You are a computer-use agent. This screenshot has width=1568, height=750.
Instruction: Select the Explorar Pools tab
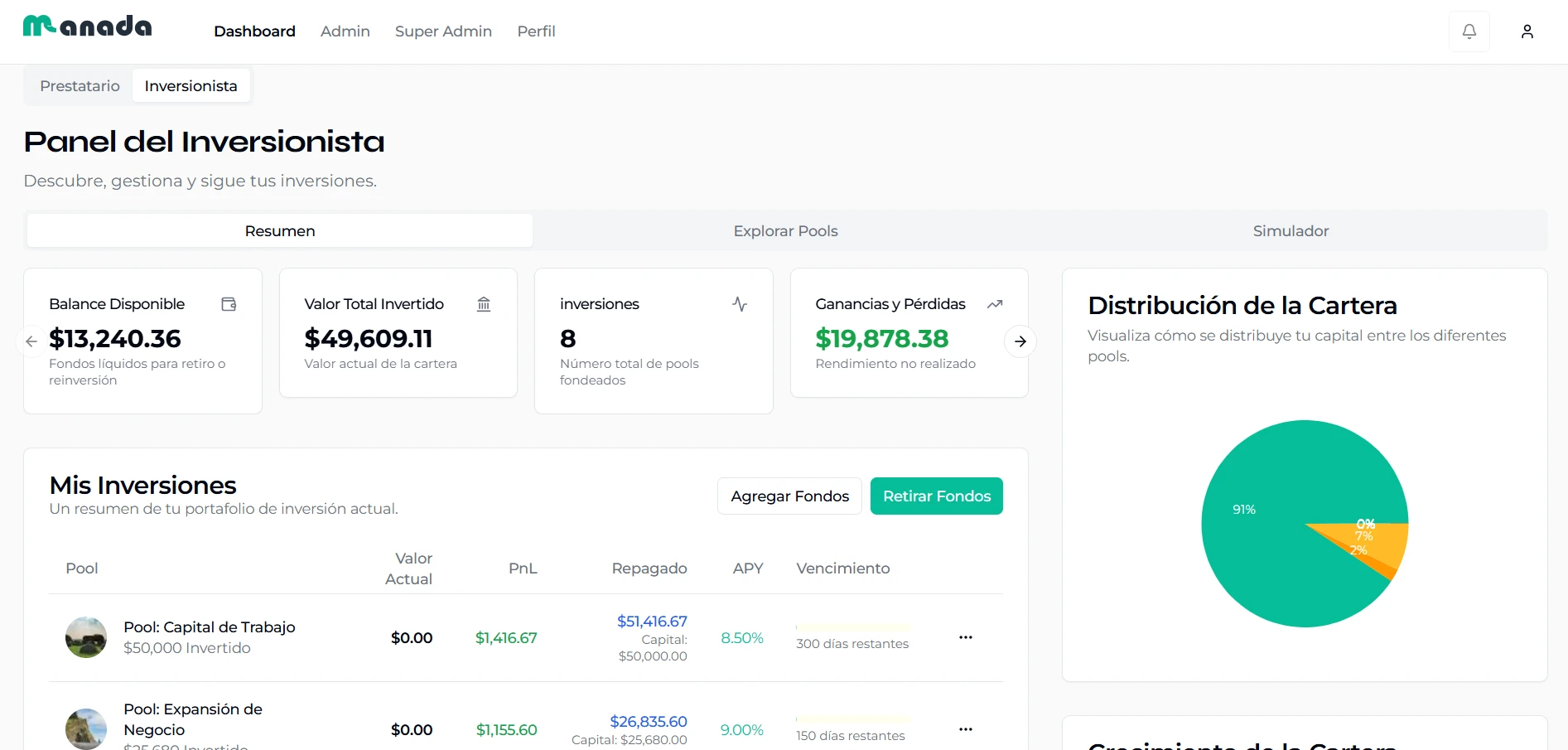pos(785,230)
